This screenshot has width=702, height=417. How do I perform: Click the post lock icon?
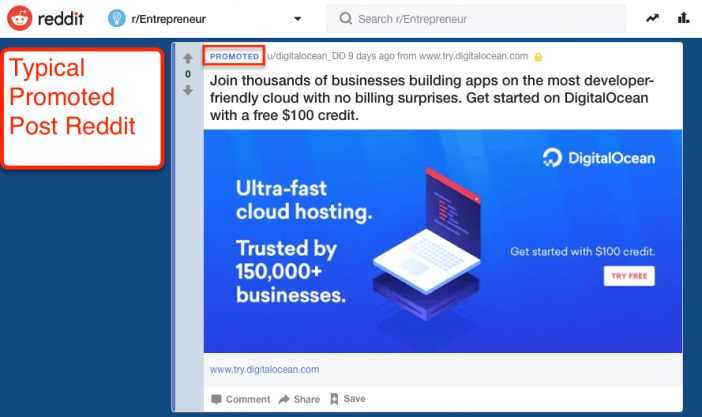[539, 57]
